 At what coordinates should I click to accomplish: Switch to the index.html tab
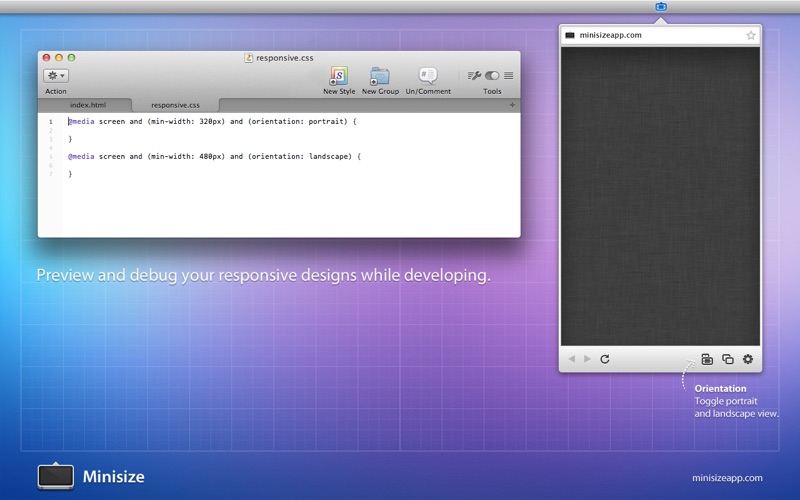87,105
